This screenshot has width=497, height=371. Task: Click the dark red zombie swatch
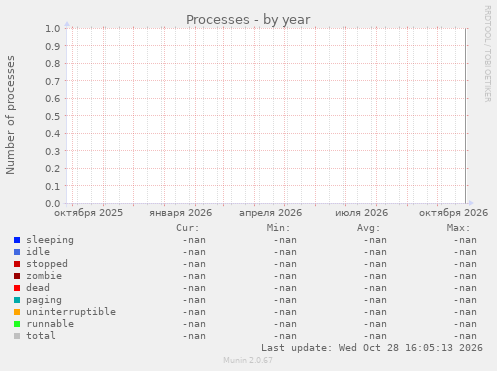(17, 276)
